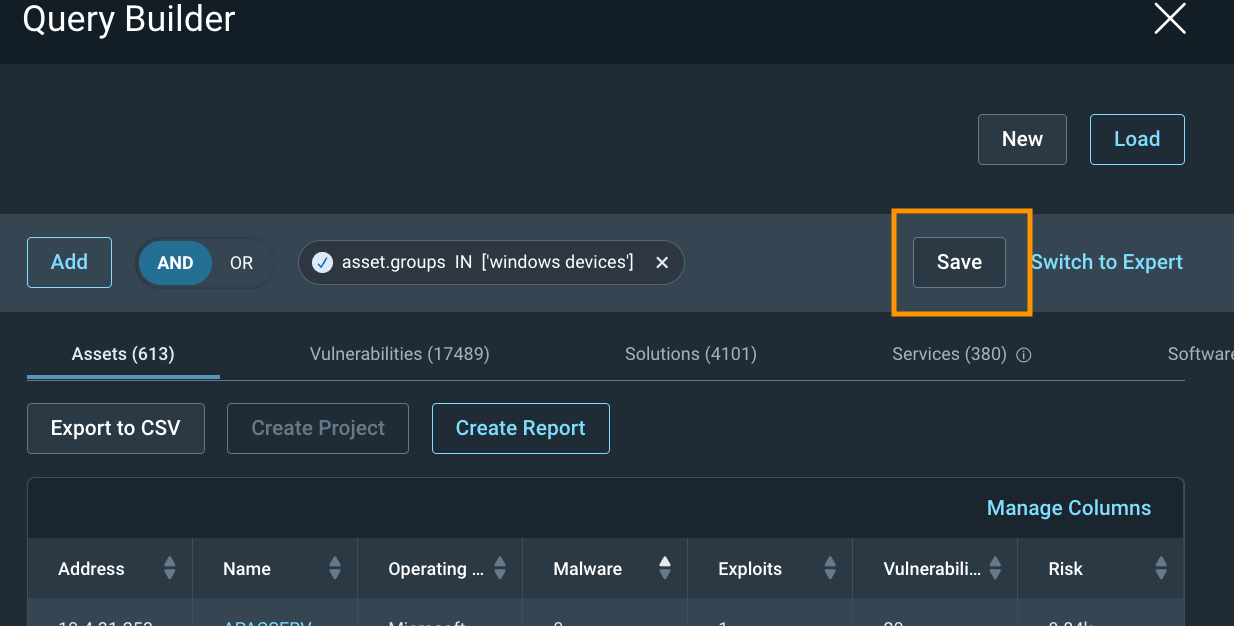
Task: Sort by Risk column arrows
Action: [x=1160, y=569]
